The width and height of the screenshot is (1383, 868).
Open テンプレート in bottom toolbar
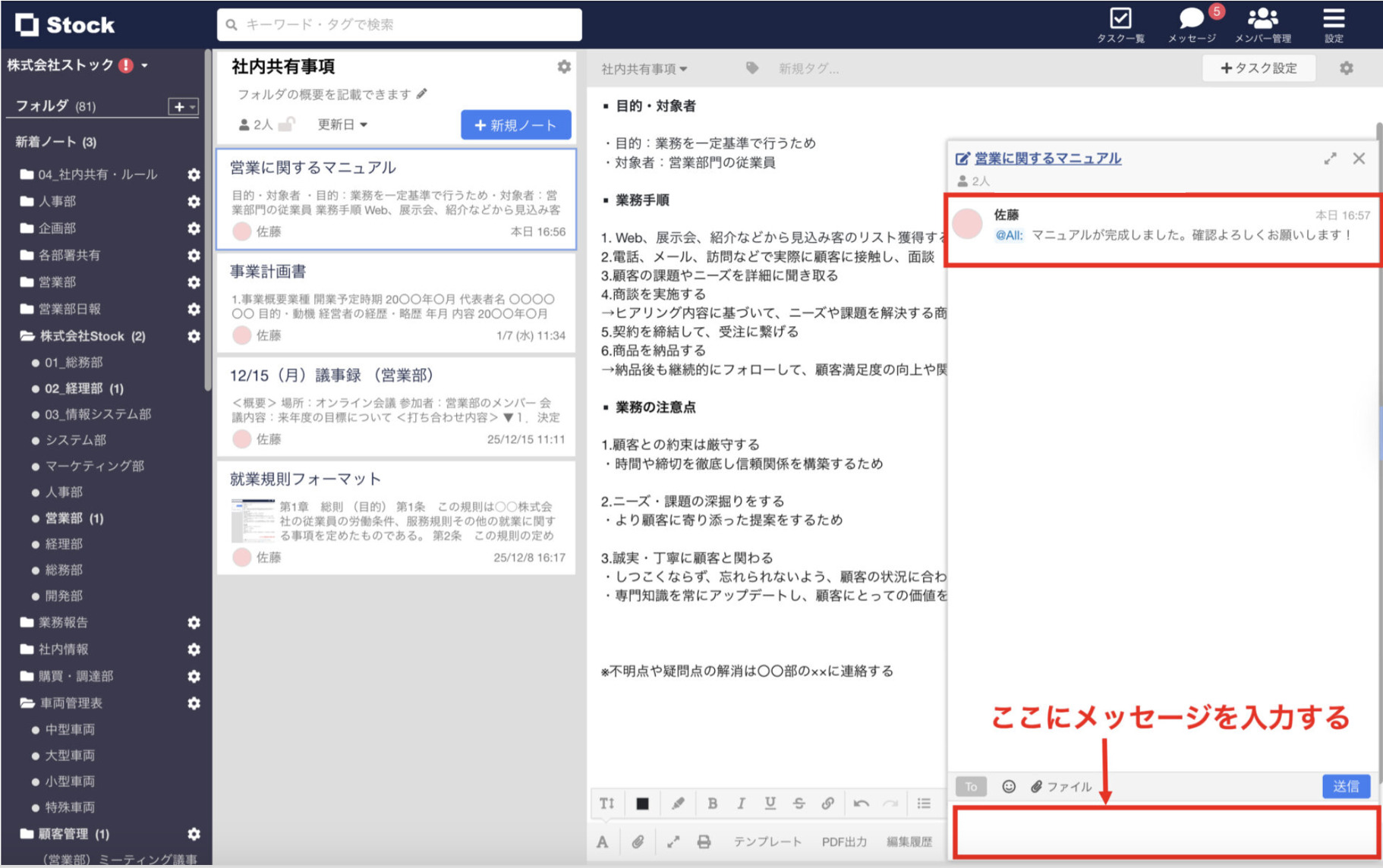[767, 841]
